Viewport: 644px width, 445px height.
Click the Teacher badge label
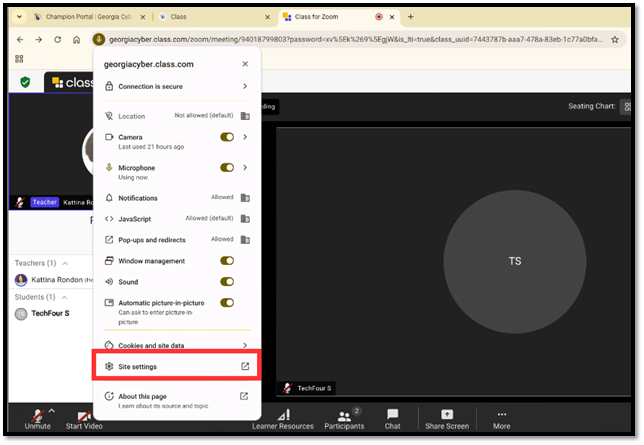pyautogui.click(x=45, y=202)
